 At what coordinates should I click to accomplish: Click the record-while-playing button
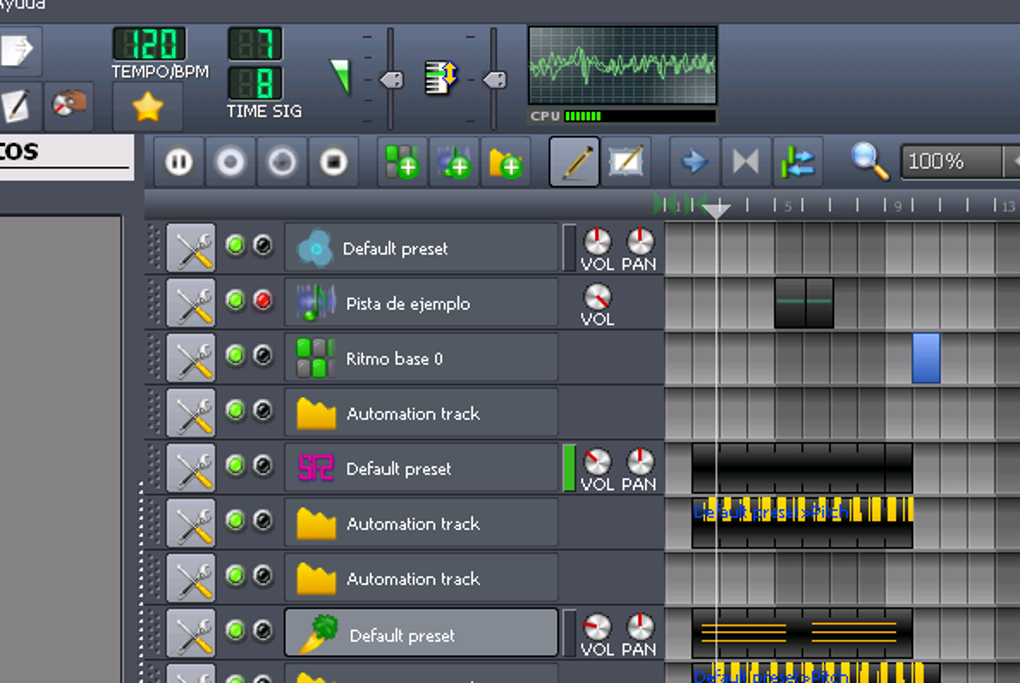click(x=282, y=162)
